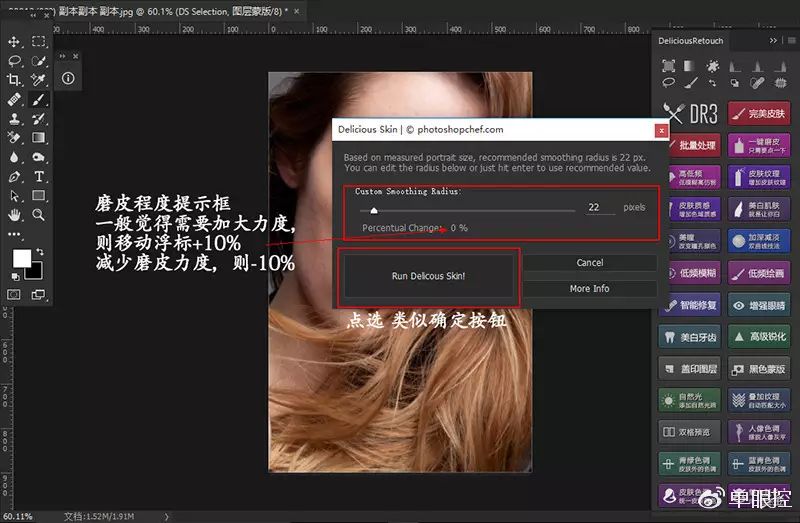Open the DeliciousRetouch panel menu

coord(791,40)
